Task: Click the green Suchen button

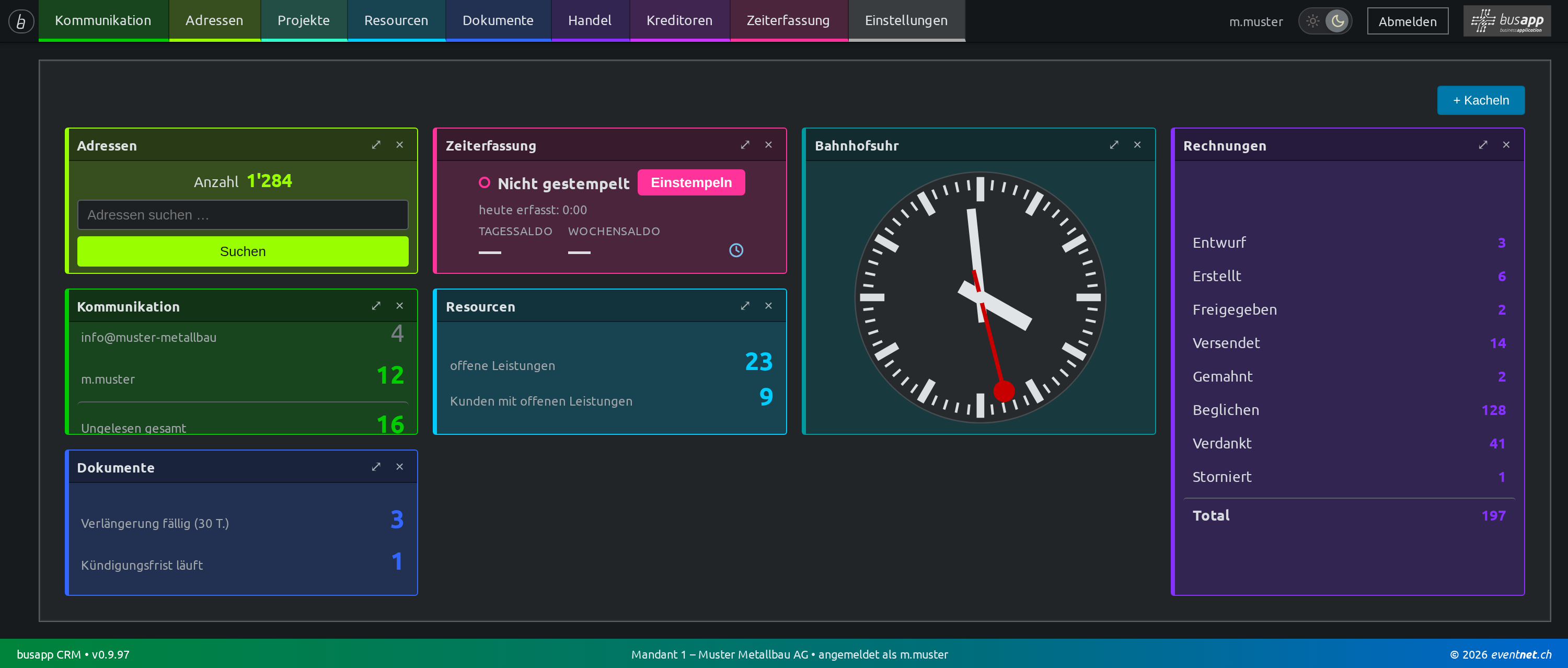Action: (x=243, y=251)
